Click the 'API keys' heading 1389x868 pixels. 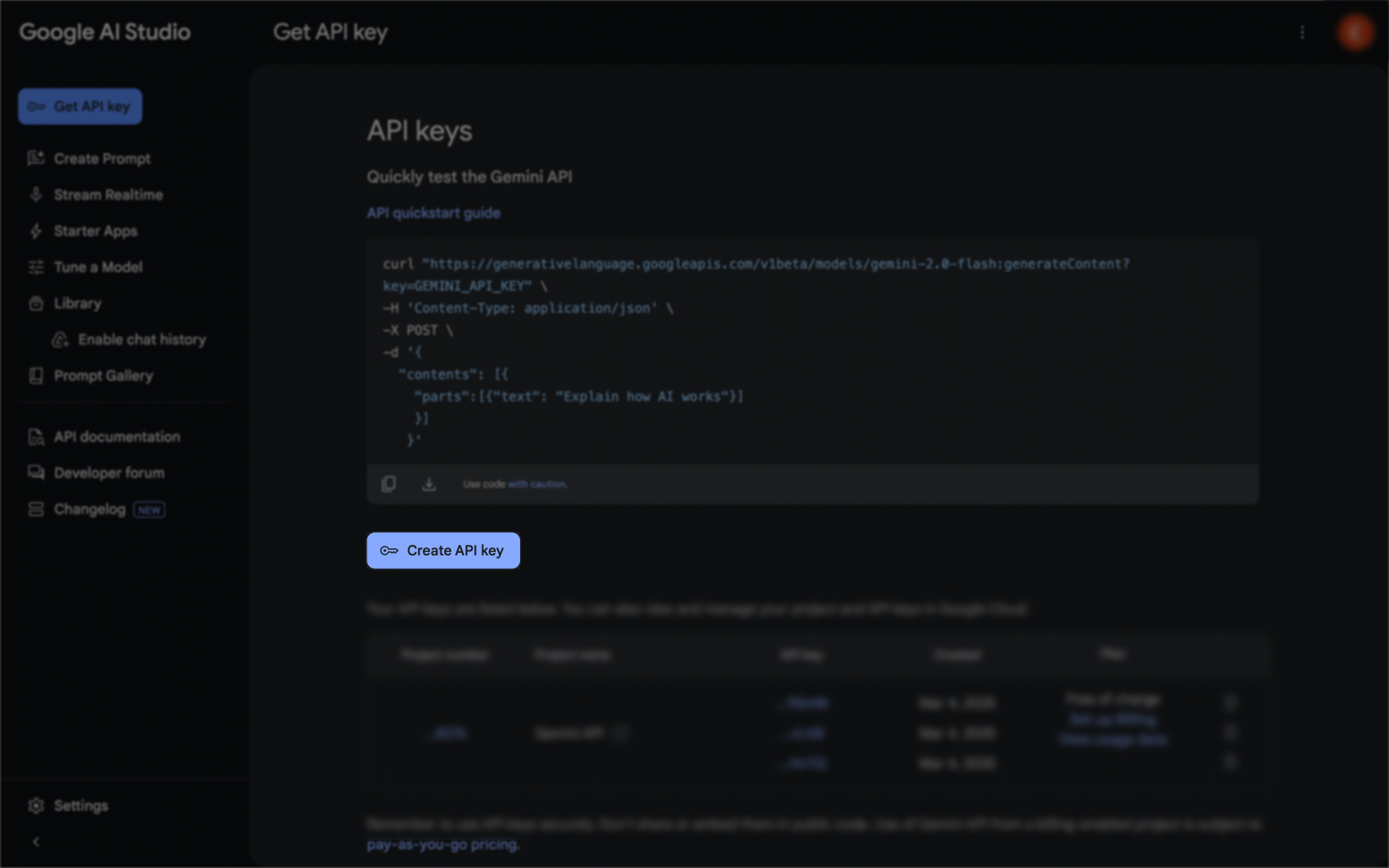click(420, 131)
